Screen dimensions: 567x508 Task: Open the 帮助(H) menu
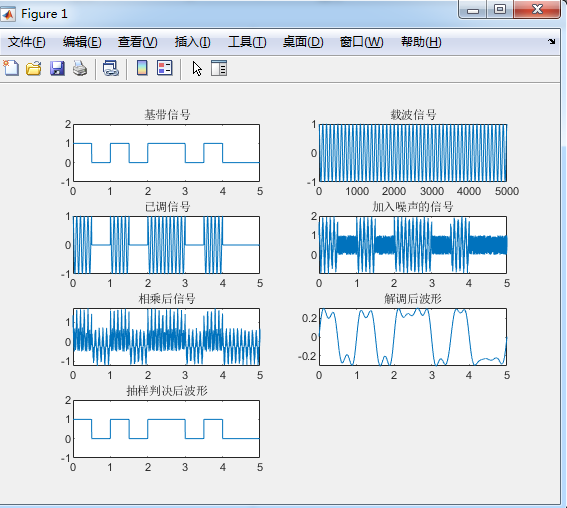(x=421, y=42)
